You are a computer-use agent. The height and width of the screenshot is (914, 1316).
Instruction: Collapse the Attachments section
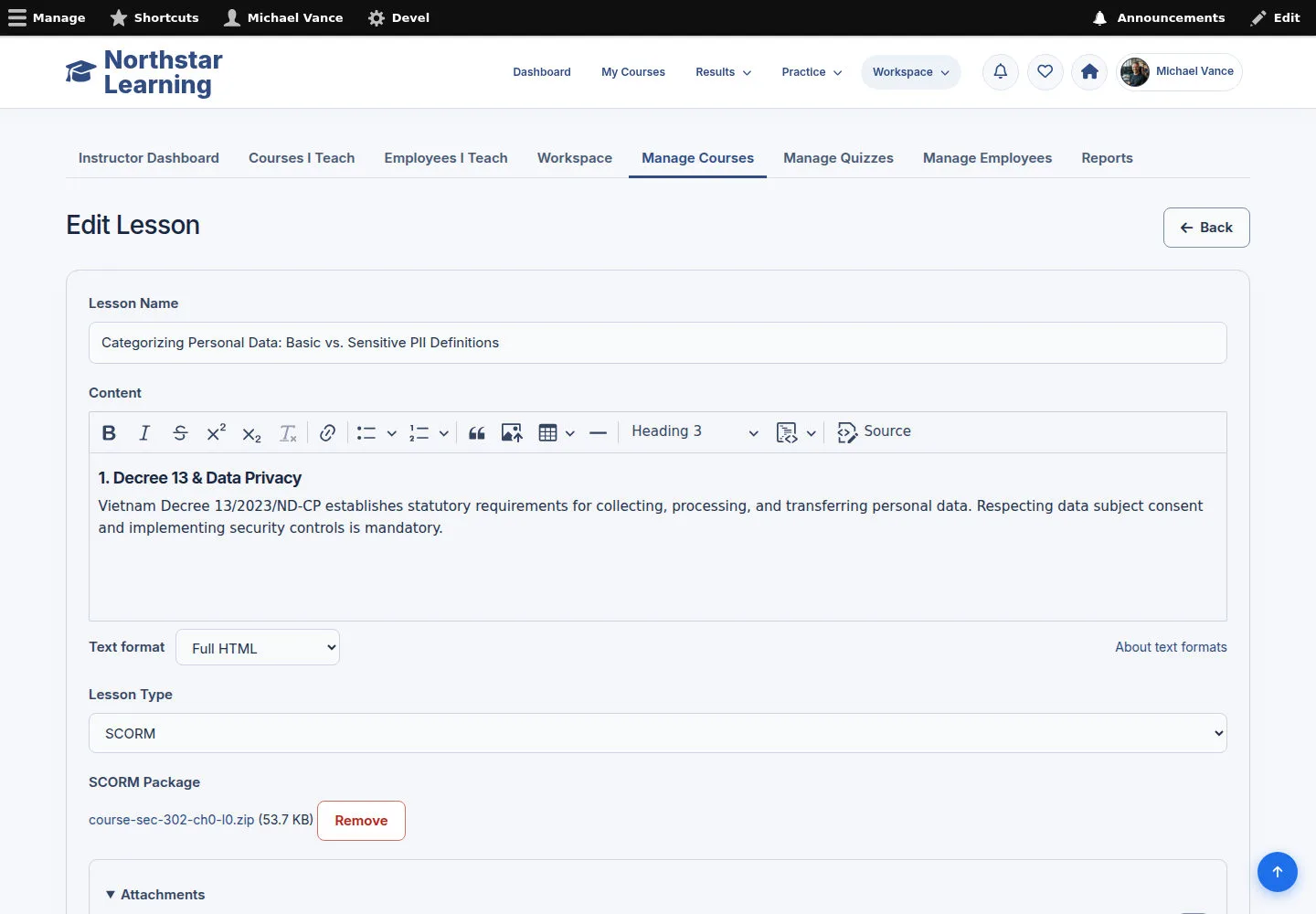click(x=155, y=895)
